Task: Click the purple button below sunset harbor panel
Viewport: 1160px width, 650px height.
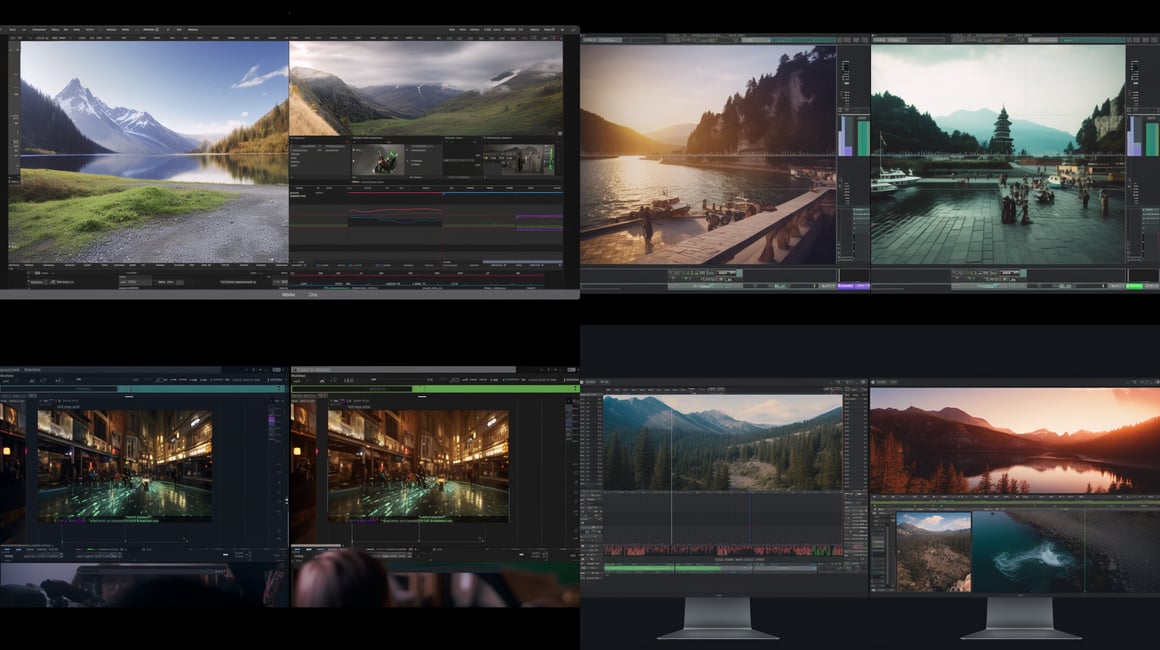Action: 853,286
